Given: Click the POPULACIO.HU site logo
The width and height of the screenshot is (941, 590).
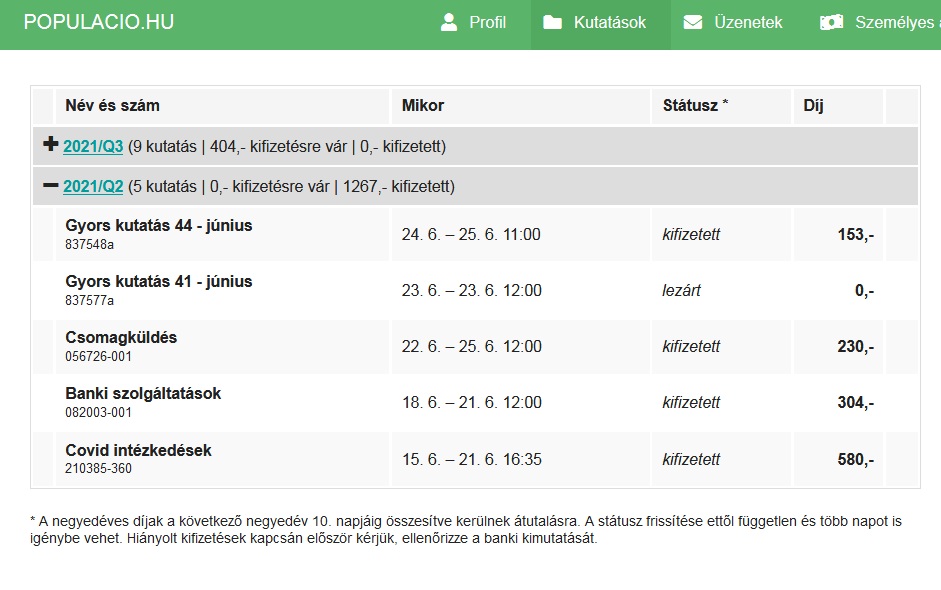Looking at the screenshot, I should 98,22.
